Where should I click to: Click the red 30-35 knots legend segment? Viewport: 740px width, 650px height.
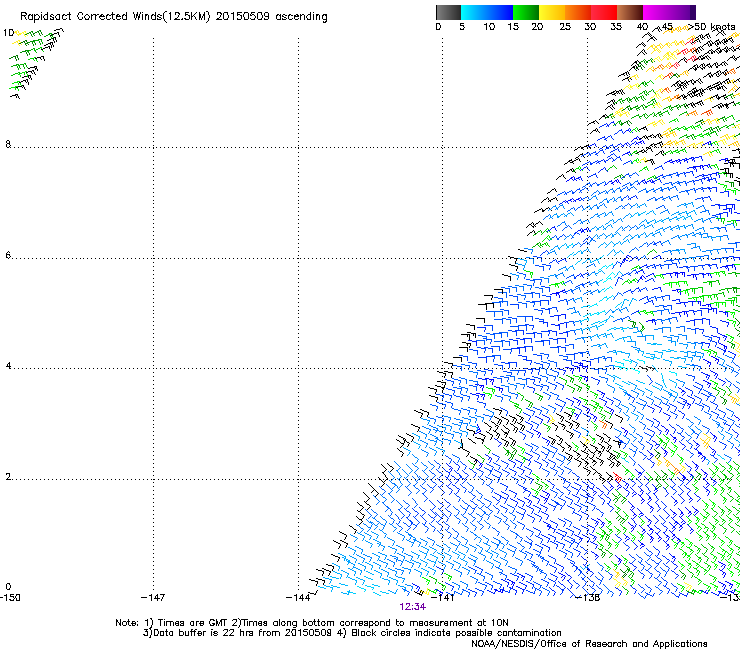pos(604,12)
